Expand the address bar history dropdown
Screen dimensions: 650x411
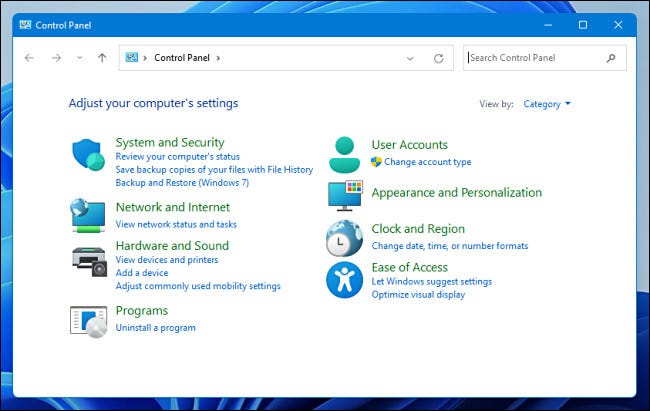pos(410,58)
